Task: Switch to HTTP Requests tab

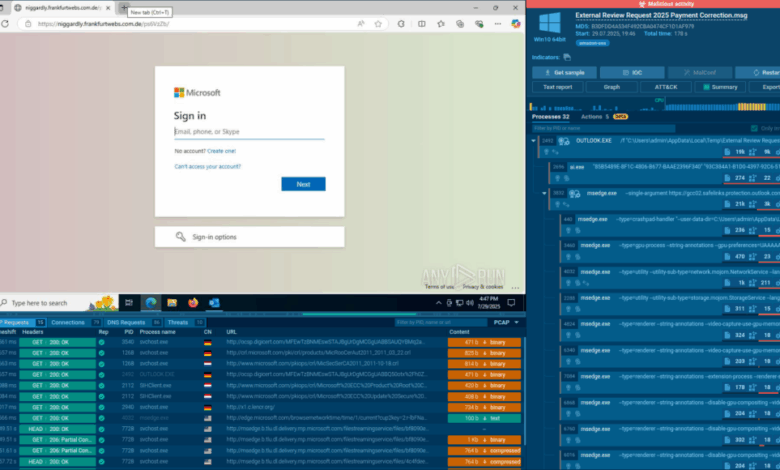Action: (22, 322)
